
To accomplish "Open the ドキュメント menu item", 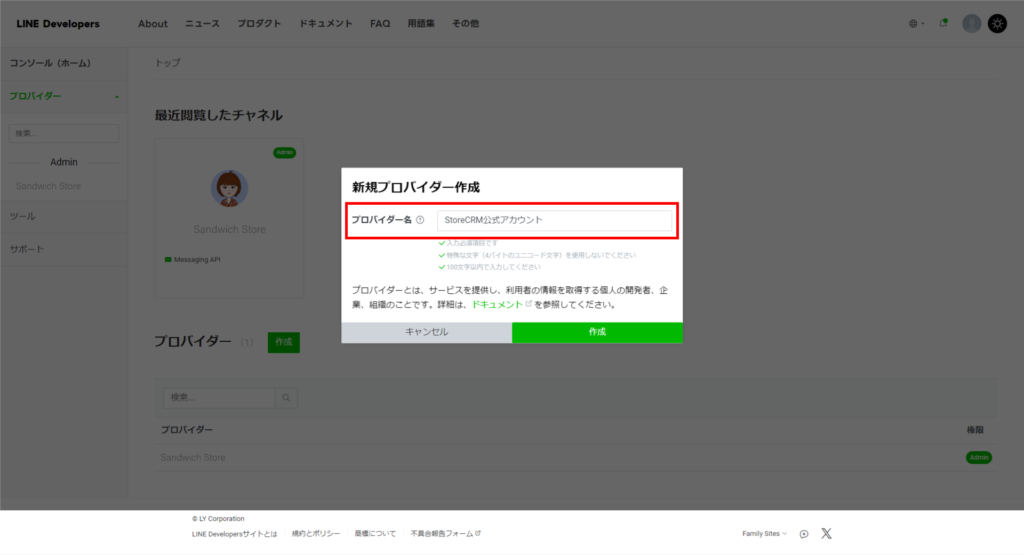I will (325, 24).
